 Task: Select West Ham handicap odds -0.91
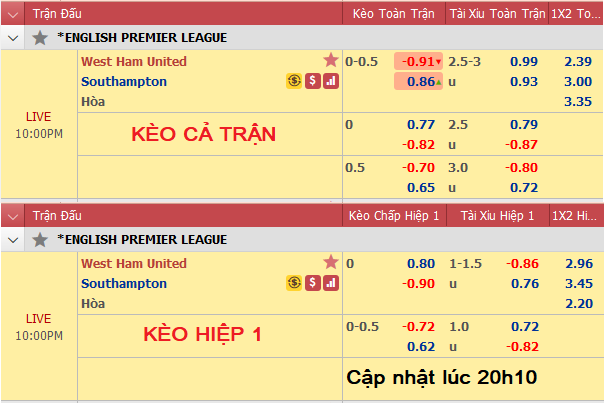(418, 61)
